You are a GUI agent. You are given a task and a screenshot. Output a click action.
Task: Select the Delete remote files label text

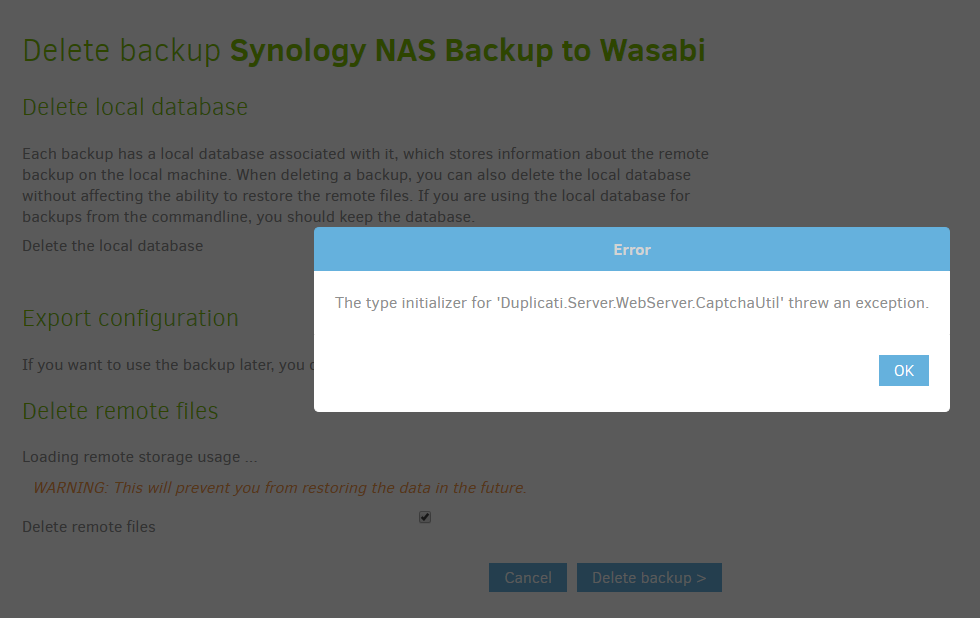click(x=88, y=526)
